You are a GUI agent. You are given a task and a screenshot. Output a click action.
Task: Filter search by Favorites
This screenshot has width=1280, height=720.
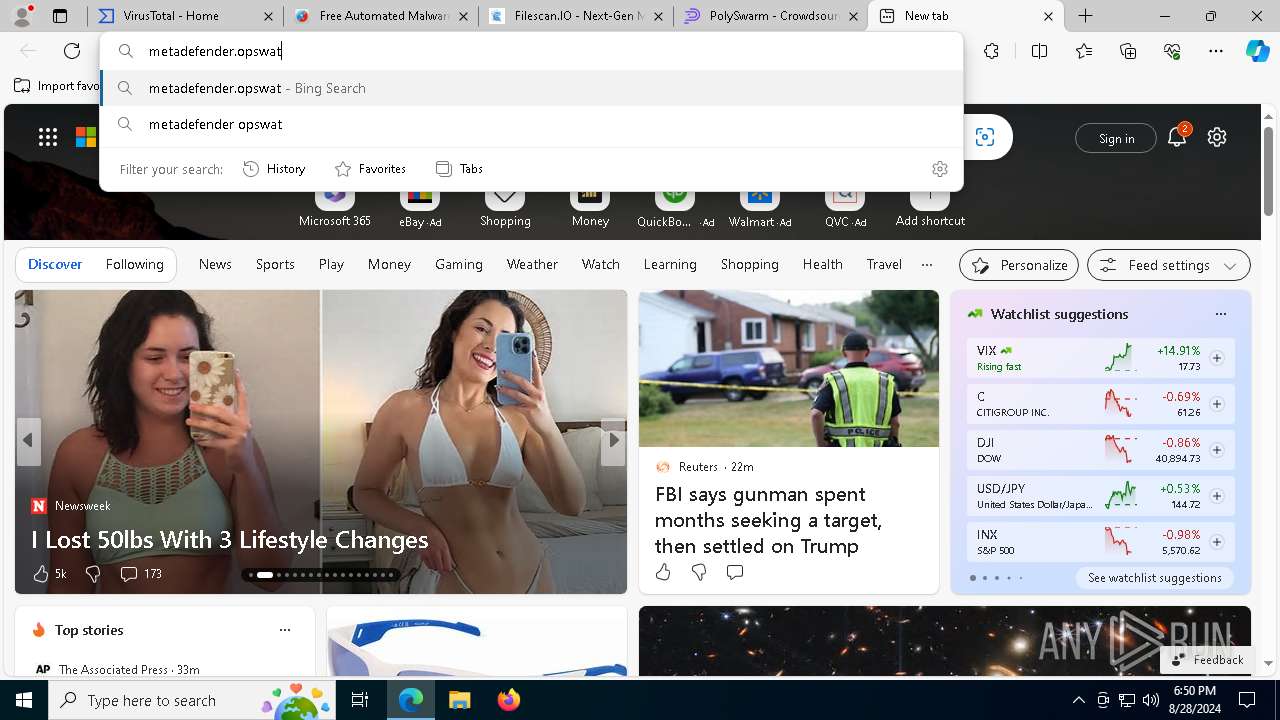click(370, 169)
